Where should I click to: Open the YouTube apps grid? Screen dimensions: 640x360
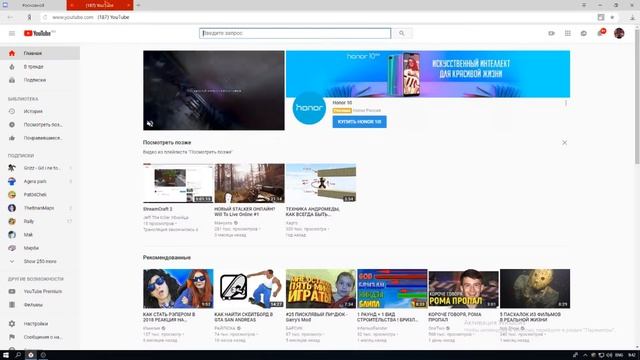[568, 33]
